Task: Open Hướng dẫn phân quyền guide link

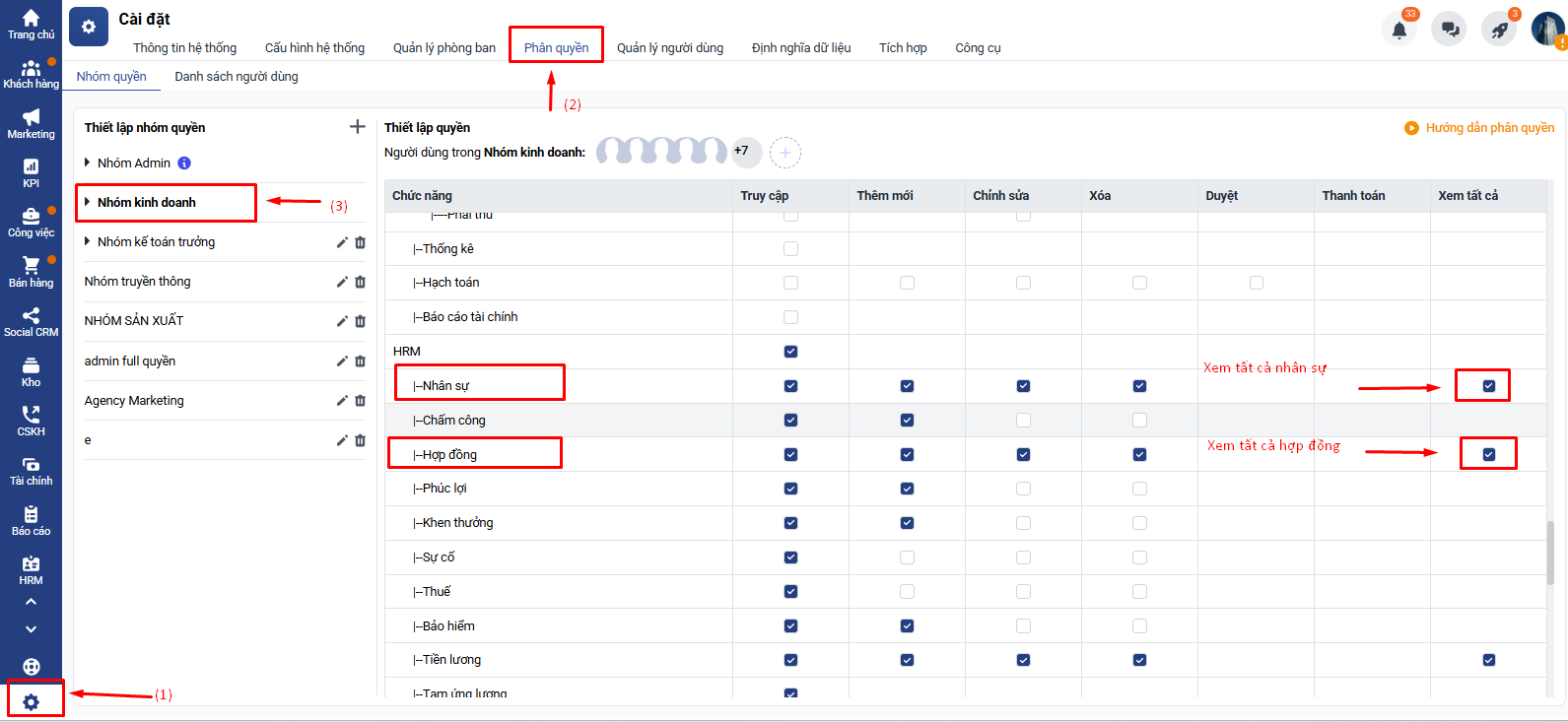Action: pos(1479,128)
